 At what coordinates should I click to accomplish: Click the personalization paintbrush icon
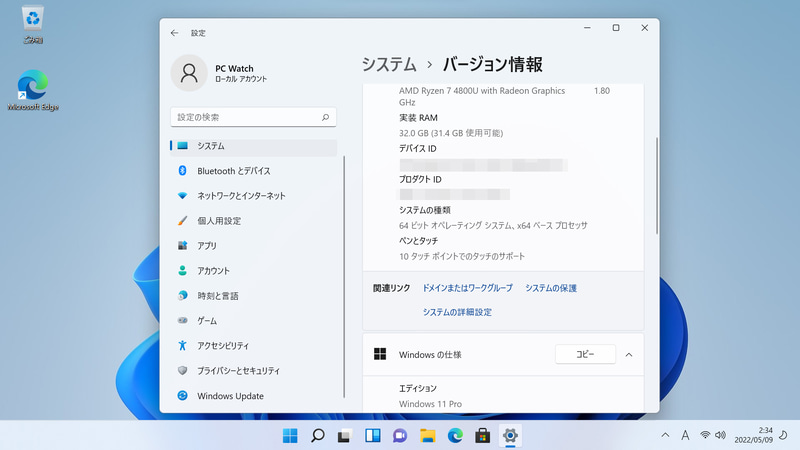tap(182, 220)
